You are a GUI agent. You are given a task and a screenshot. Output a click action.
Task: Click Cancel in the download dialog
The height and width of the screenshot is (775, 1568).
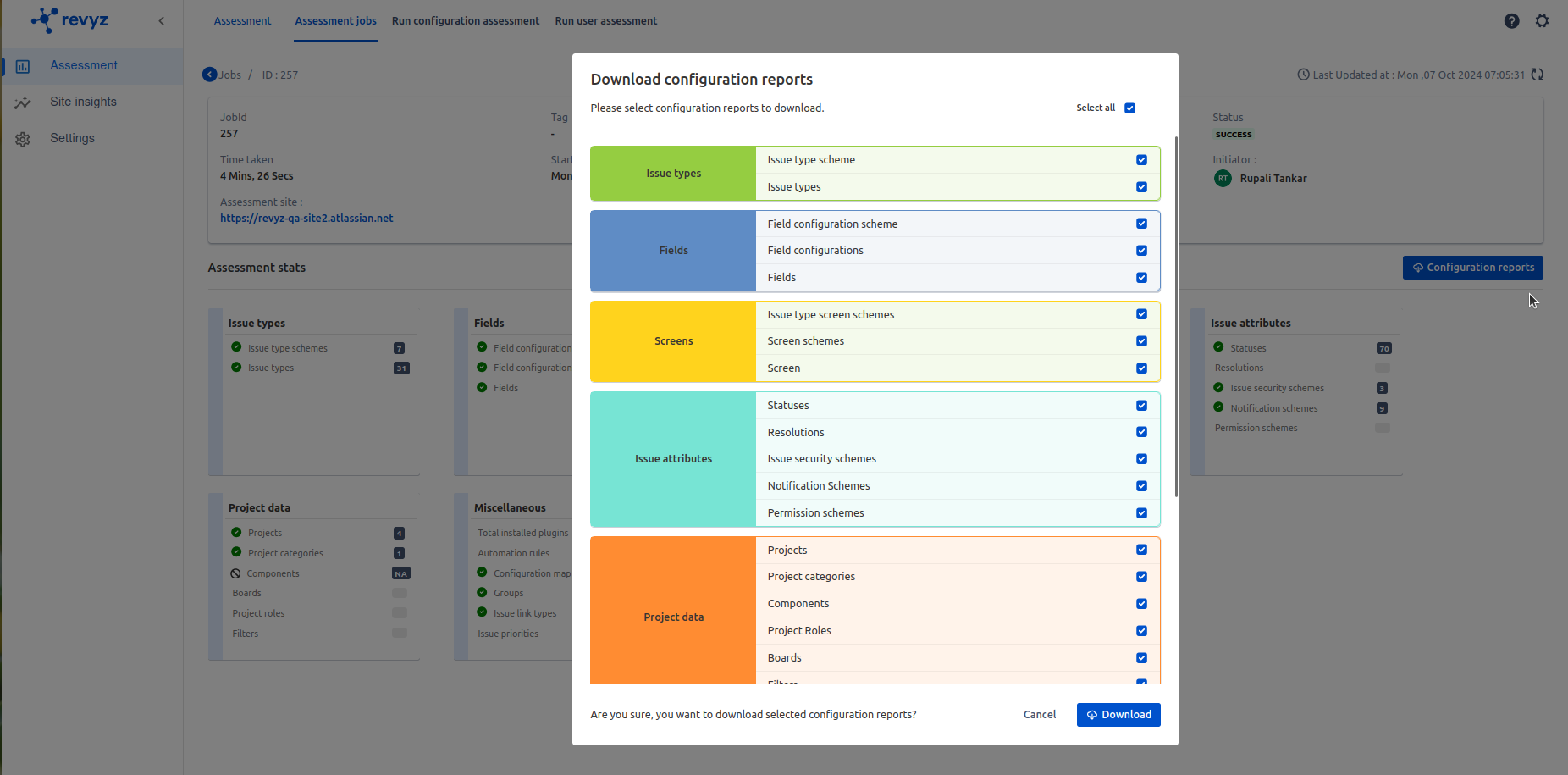tap(1040, 715)
